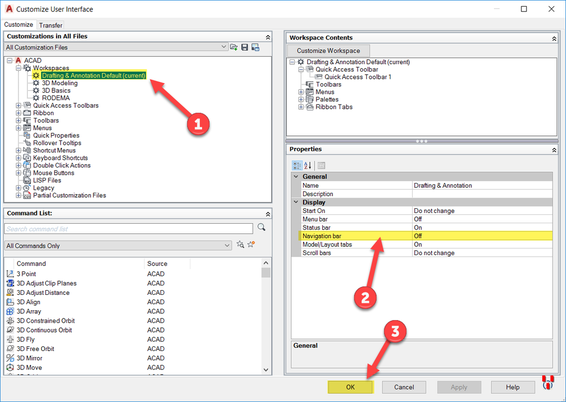This screenshot has height=402, width=566.
Task: Click the Customize Workspace button
Action: point(328,51)
